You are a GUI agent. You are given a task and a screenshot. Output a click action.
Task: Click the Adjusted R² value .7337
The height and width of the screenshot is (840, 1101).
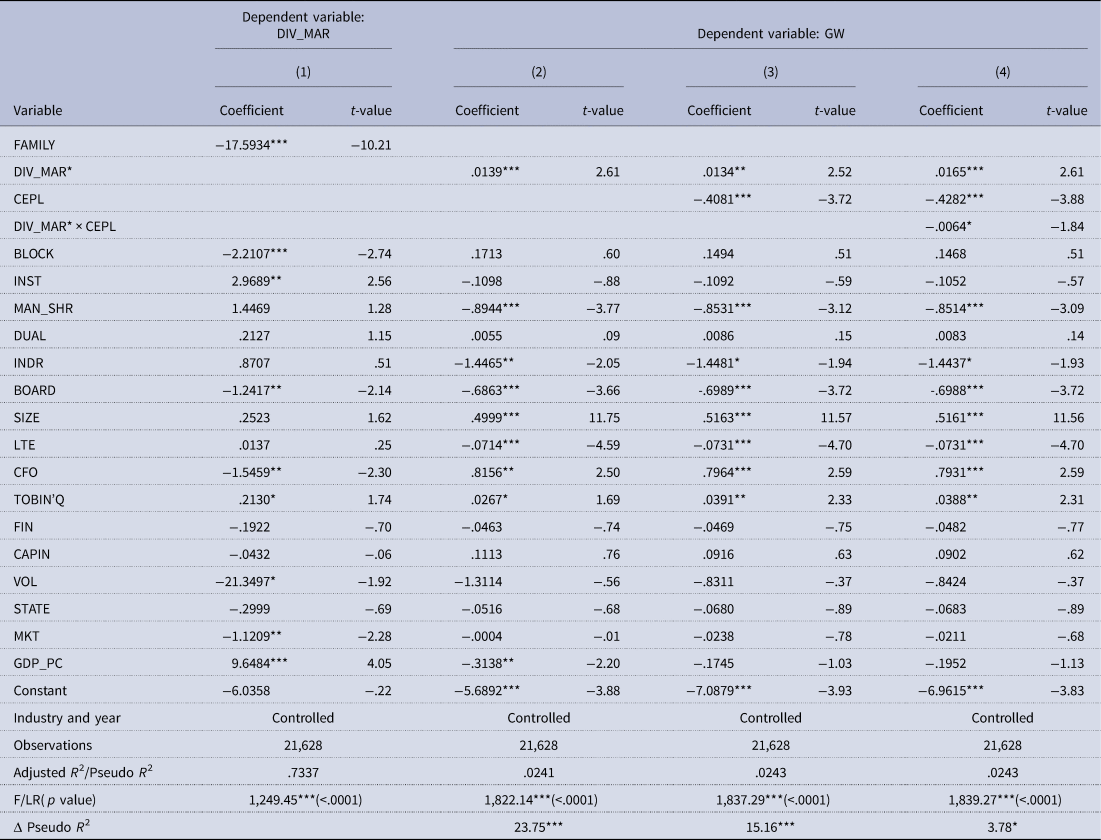click(303, 772)
